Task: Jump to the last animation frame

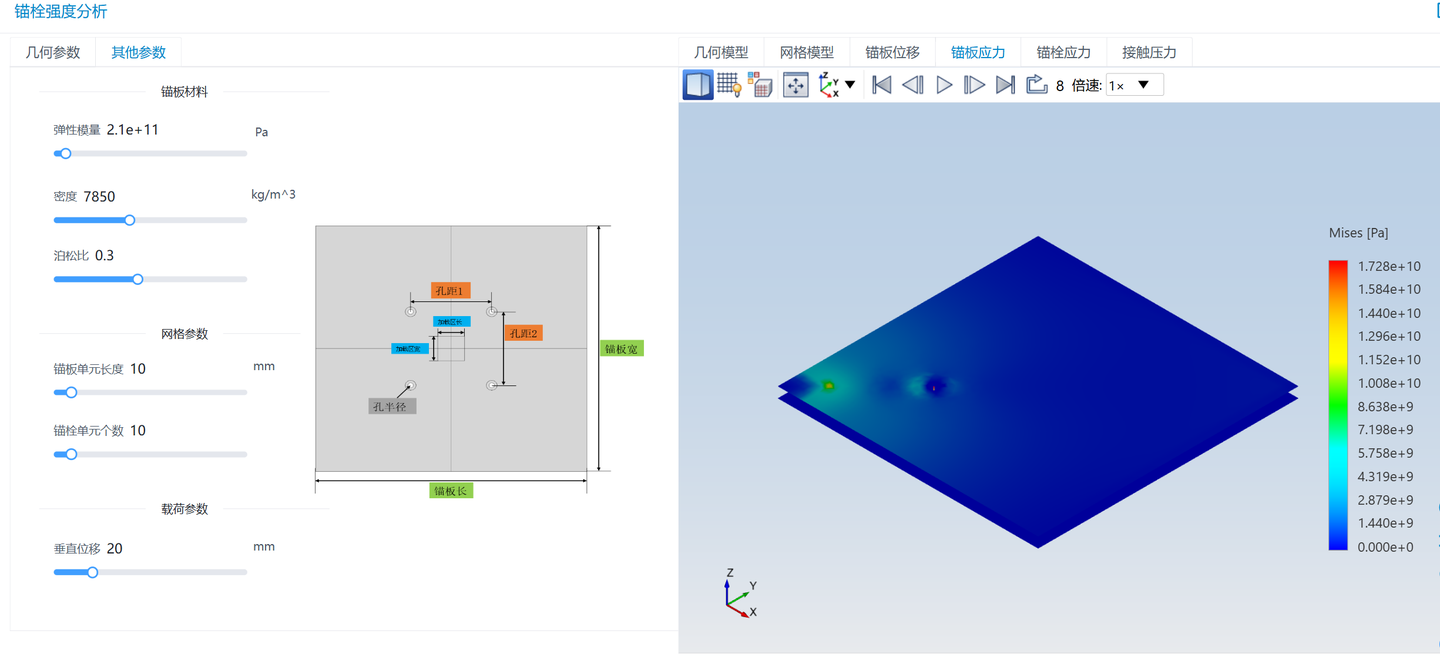Action: tap(1006, 85)
